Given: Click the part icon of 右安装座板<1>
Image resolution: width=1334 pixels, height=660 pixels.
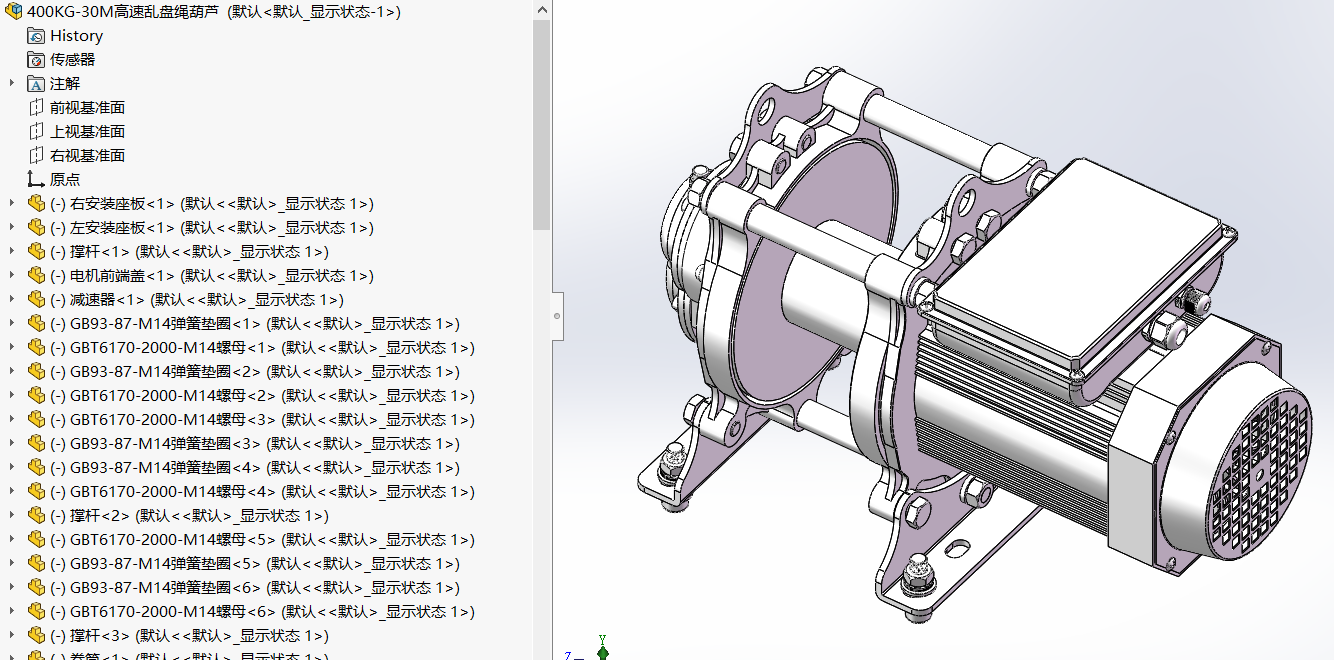Looking at the screenshot, I should tap(37, 204).
